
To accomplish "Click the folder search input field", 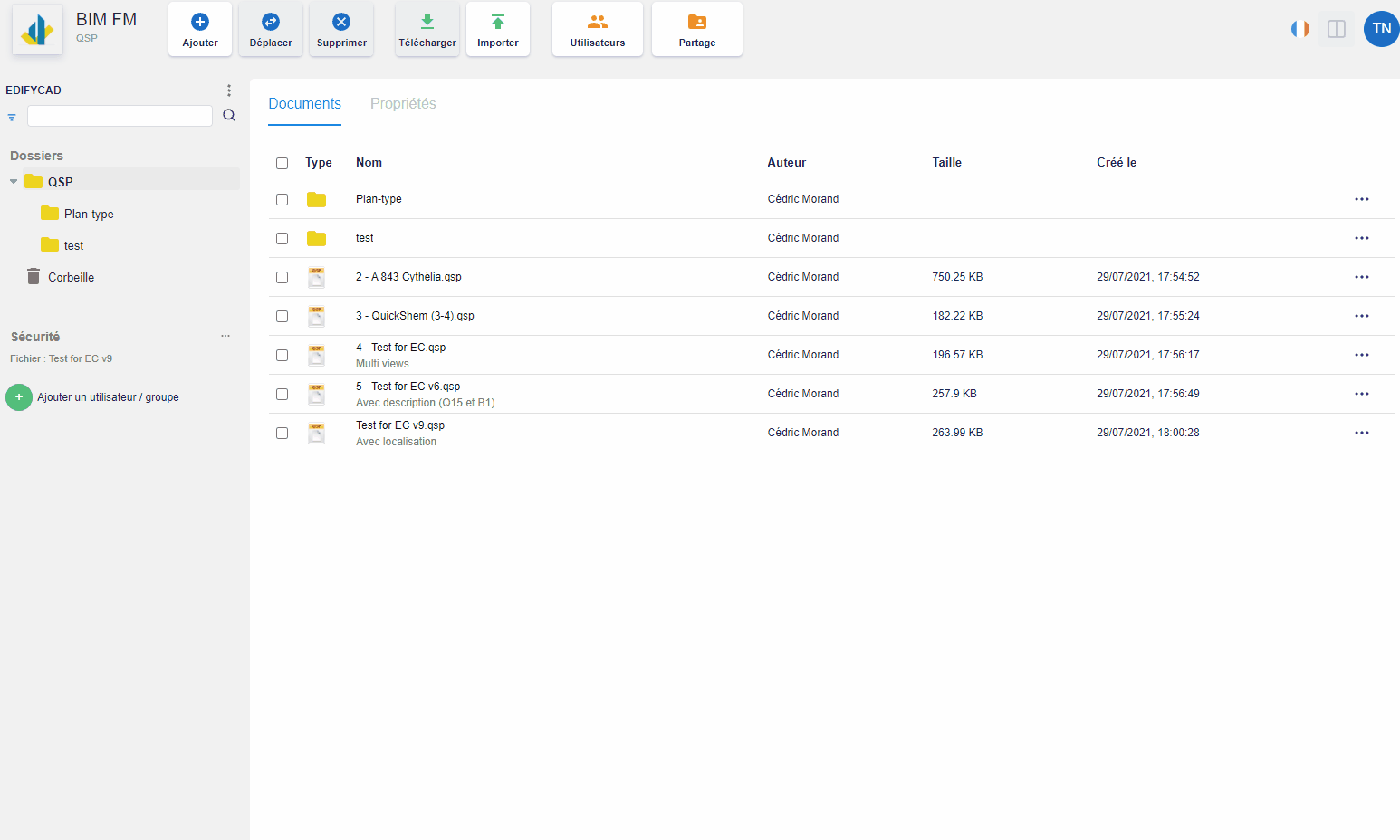I will tap(120, 116).
